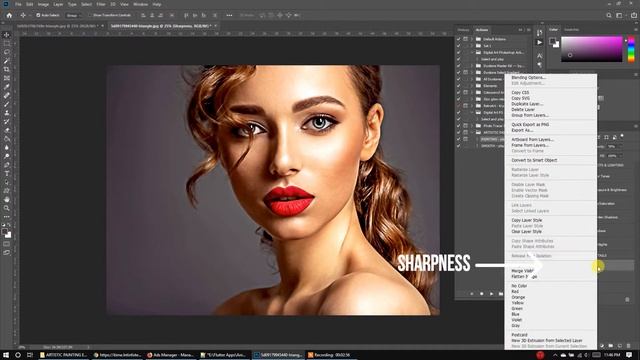Click the play selection button in Actions panel
The width and height of the screenshot is (640, 360).
pos(491,293)
